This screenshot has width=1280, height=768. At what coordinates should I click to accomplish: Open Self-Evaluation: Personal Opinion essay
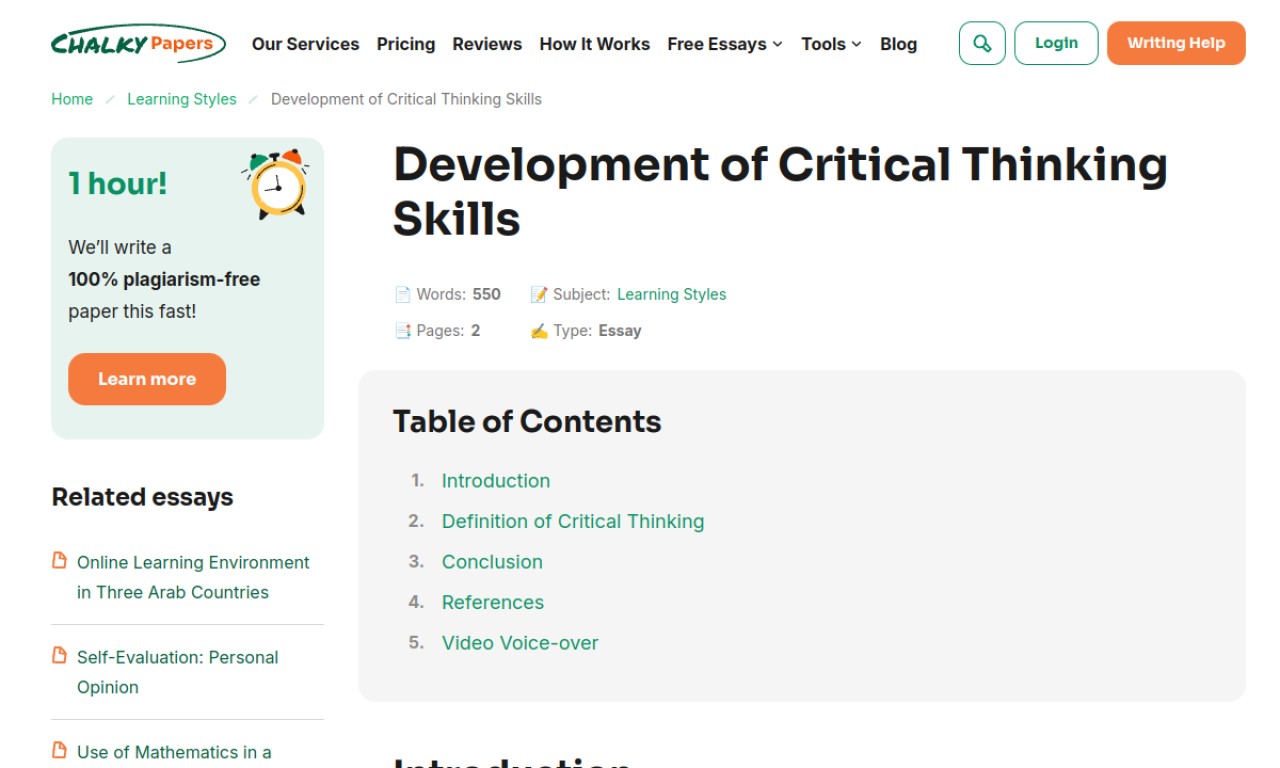(178, 672)
